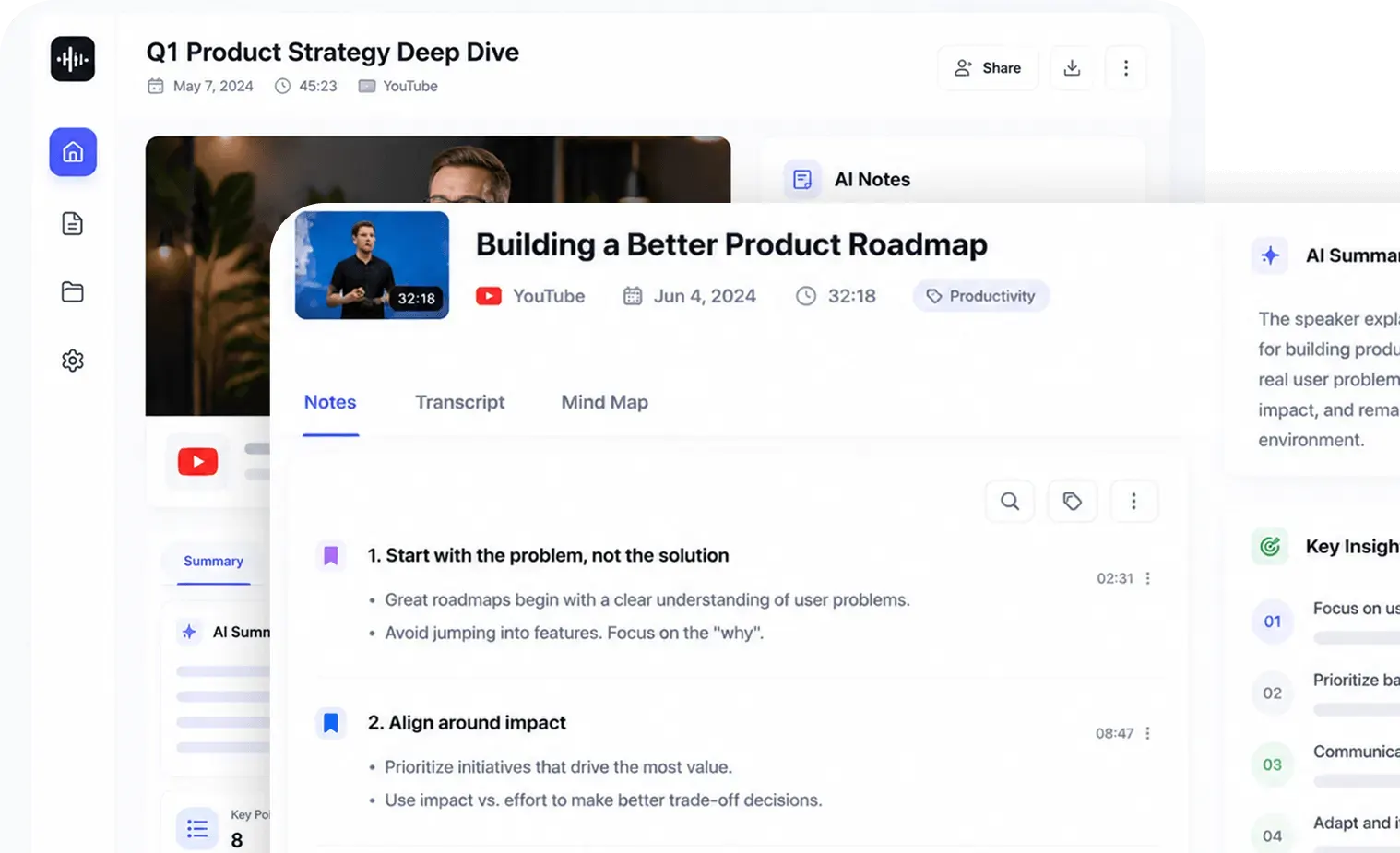
Task: Switch to the Transcript tab
Action: coord(460,402)
